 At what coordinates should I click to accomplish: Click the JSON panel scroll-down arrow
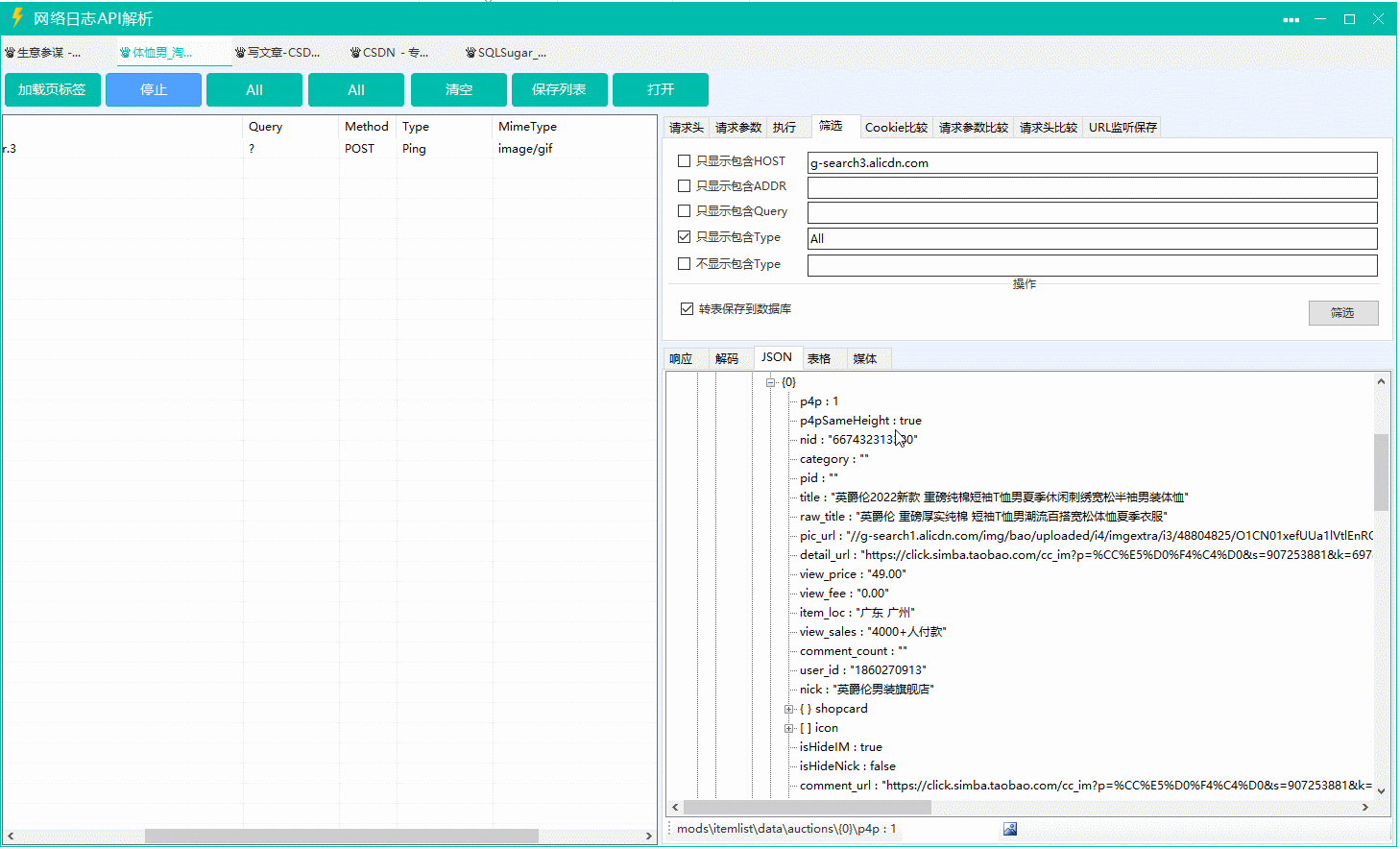[1381, 791]
